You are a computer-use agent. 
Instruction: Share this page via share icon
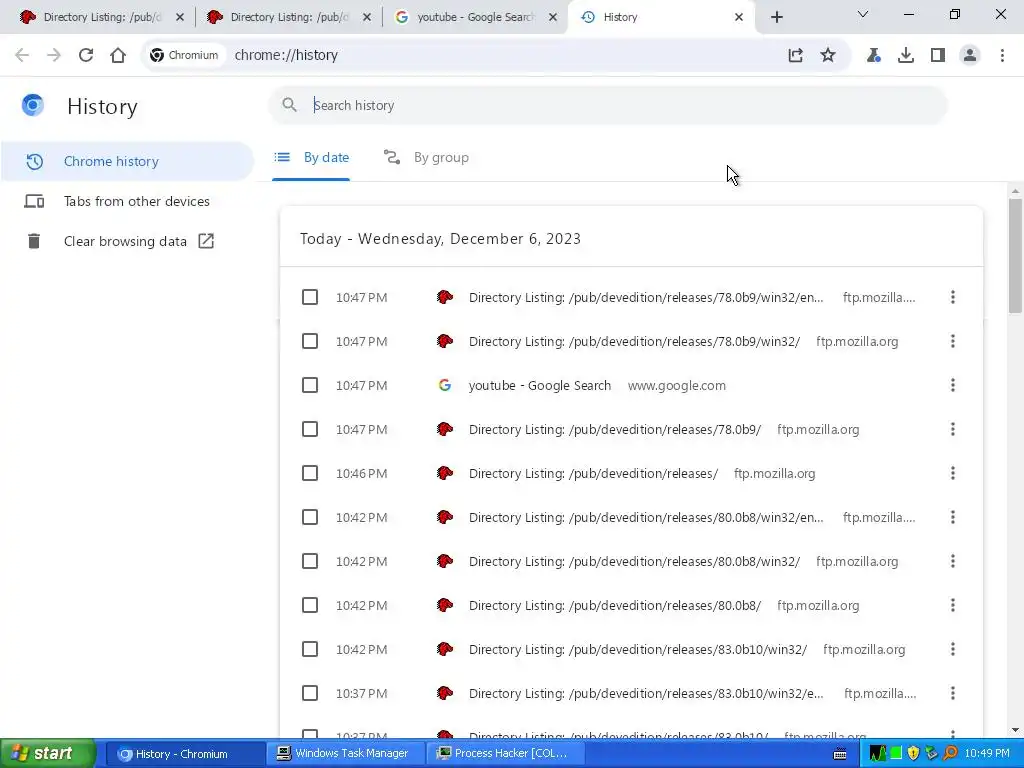click(795, 55)
